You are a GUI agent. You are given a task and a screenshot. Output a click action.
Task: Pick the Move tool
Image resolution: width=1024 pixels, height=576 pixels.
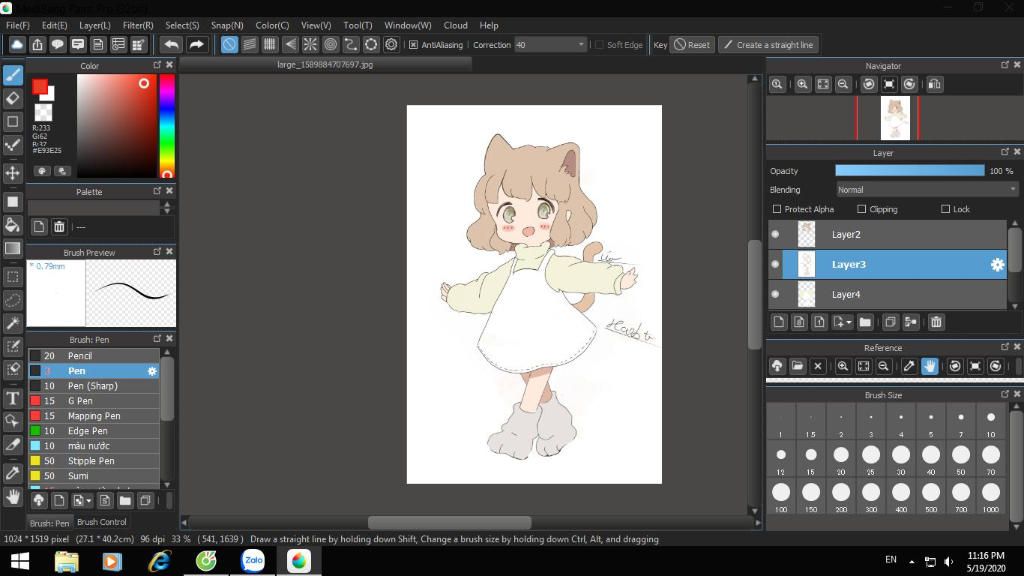[x=12, y=173]
